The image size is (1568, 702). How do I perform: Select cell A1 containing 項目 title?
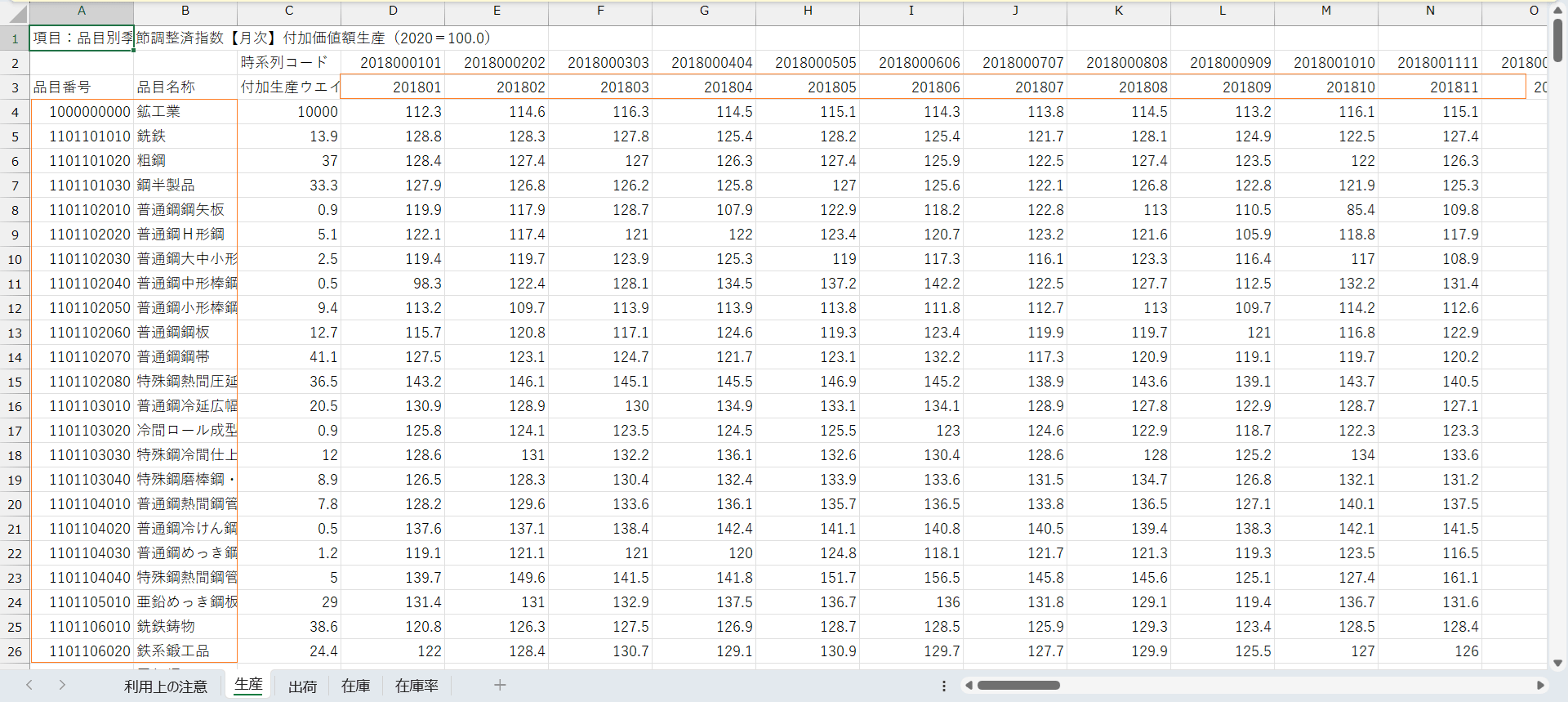point(82,38)
